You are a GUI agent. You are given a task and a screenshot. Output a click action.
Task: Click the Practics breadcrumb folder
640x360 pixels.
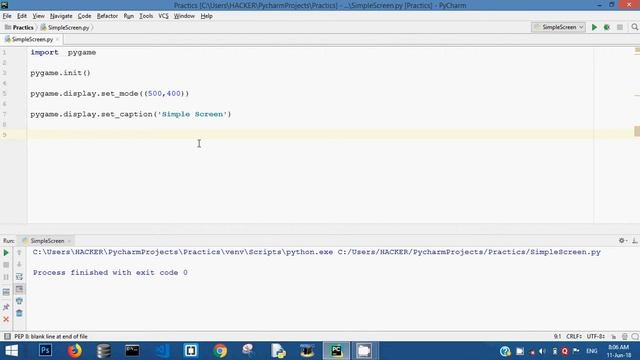pos(19,27)
